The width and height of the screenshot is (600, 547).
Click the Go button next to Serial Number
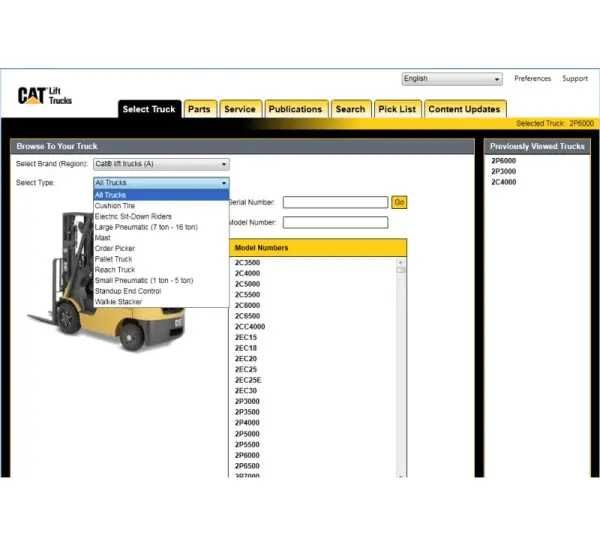pyautogui.click(x=399, y=202)
